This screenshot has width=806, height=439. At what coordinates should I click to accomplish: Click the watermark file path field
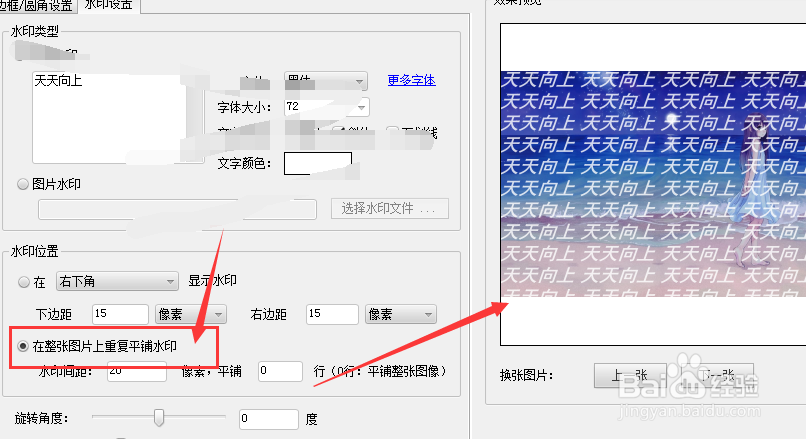[177, 209]
